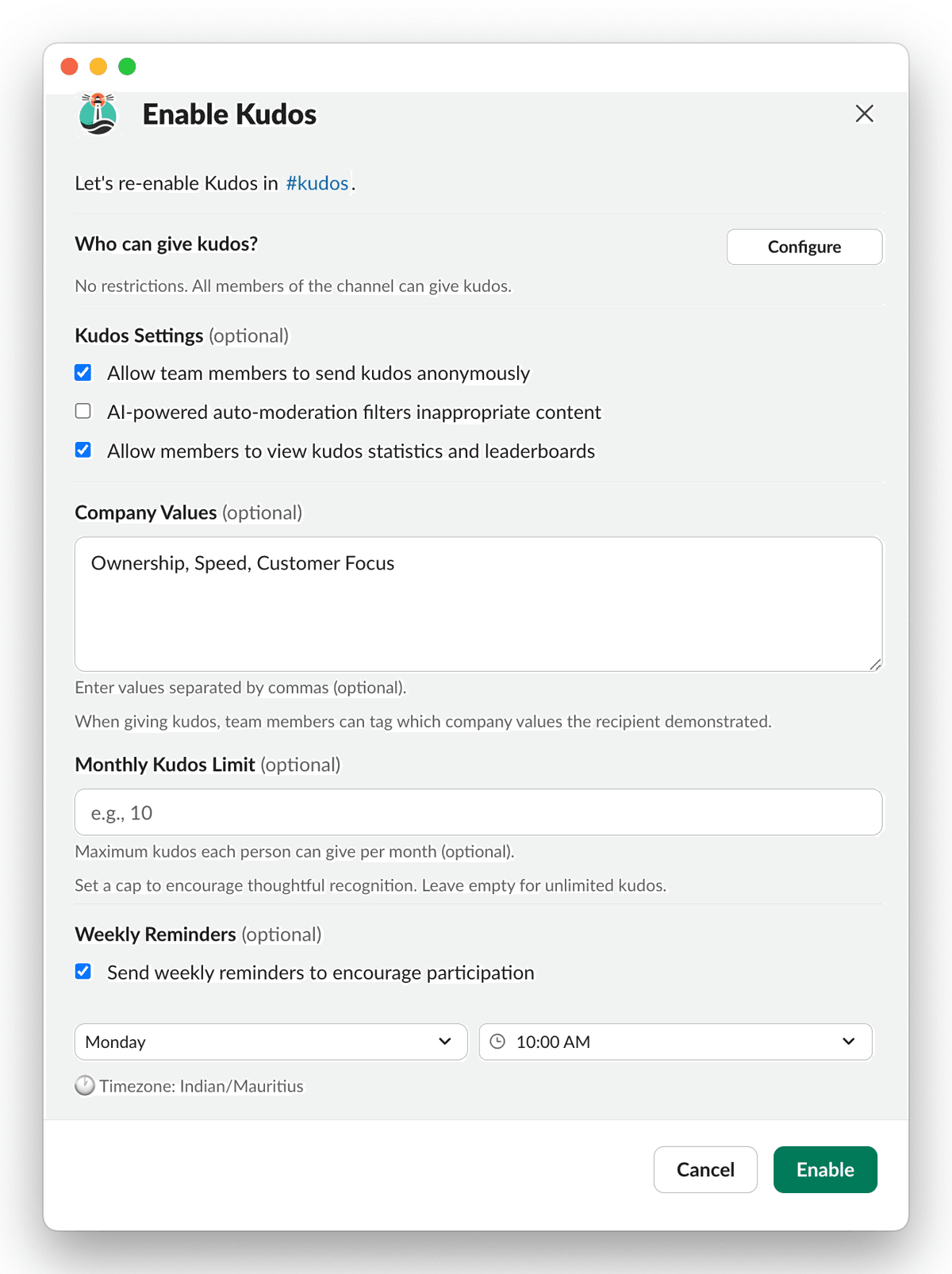The height and width of the screenshot is (1274, 952).
Task: Click the 'Kudos Settings' section heading
Action: click(x=139, y=336)
